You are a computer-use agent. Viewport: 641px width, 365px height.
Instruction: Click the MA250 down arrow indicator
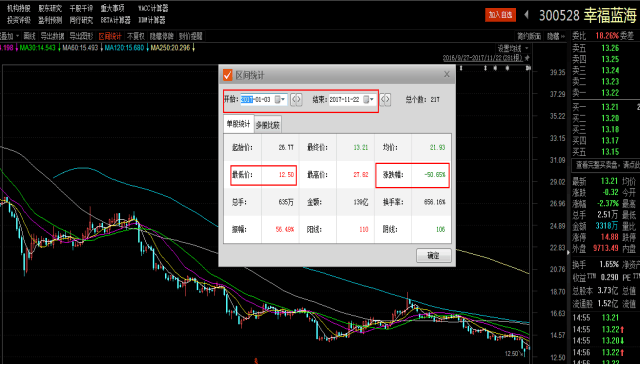point(194,48)
